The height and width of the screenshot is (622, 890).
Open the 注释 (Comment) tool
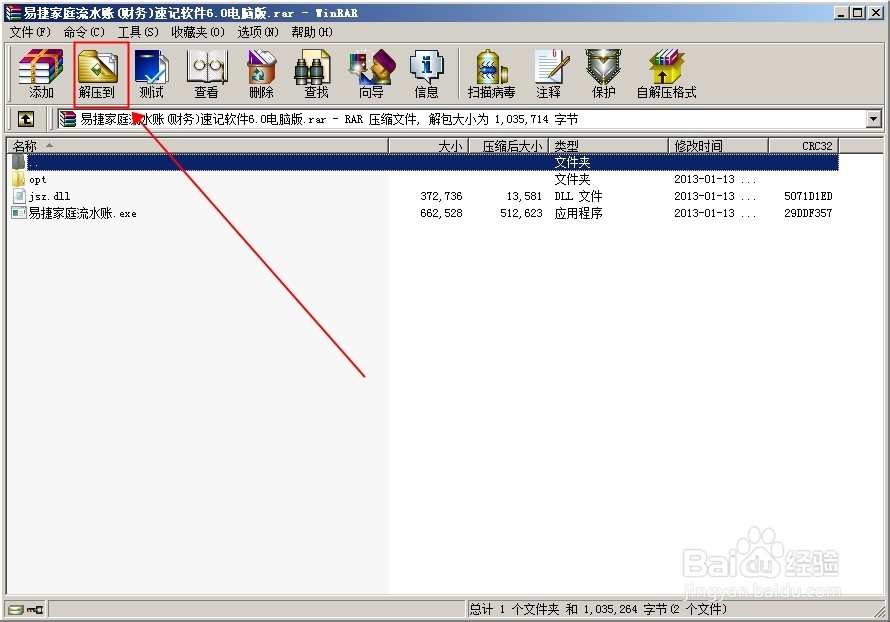(549, 74)
